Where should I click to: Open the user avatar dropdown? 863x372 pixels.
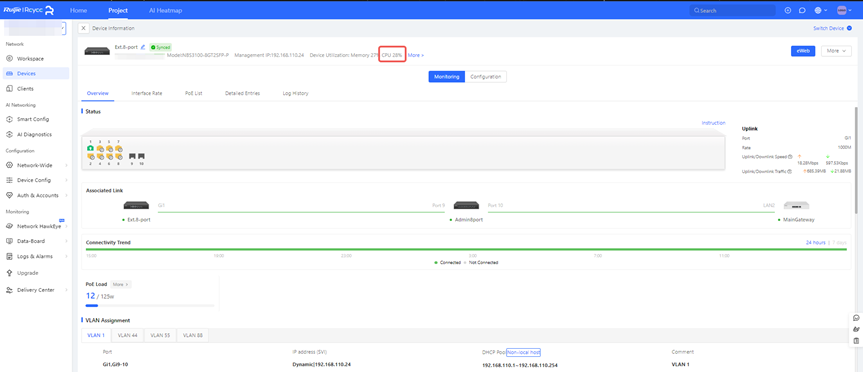844,10
